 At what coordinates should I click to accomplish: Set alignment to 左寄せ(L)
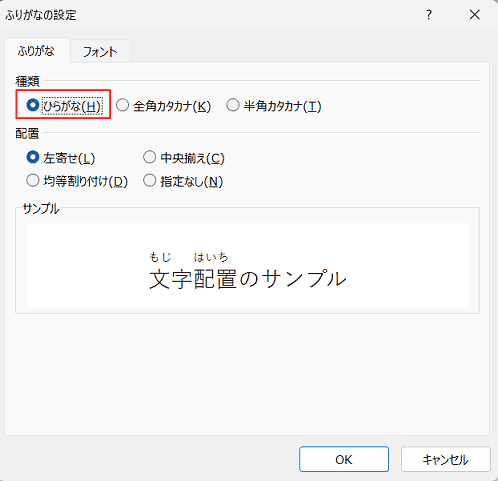click(x=61, y=158)
